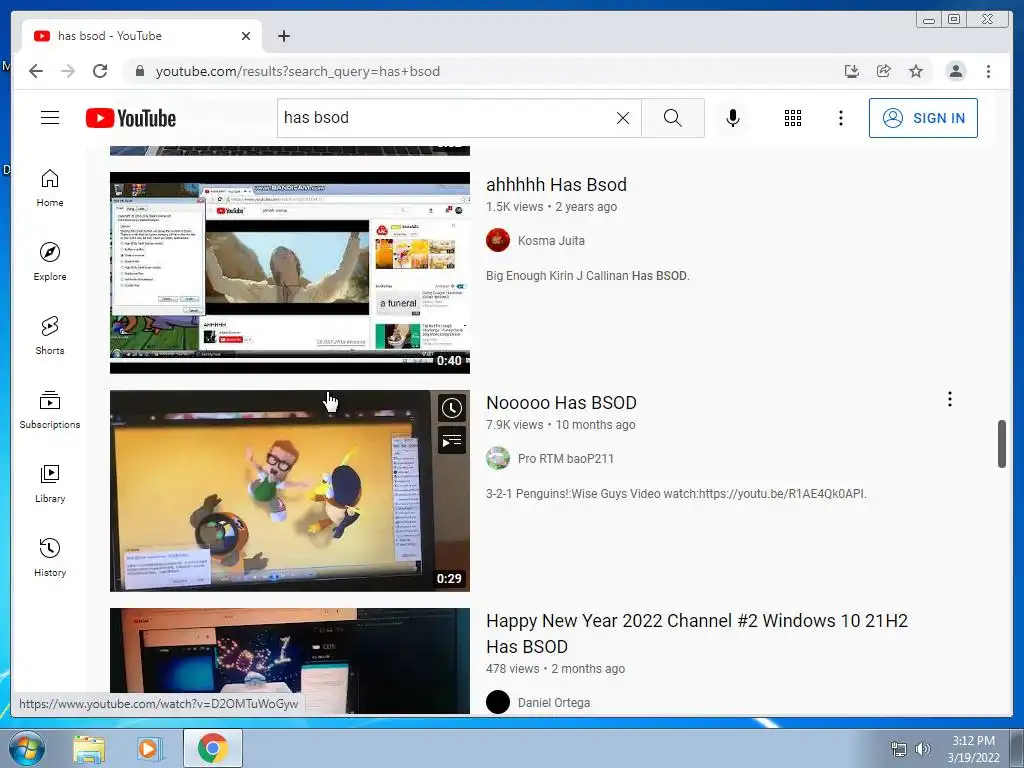The width and height of the screenshot is (1024, 768).
Task: Open Subscriptions in the sidebar
Action: (50, 409)
